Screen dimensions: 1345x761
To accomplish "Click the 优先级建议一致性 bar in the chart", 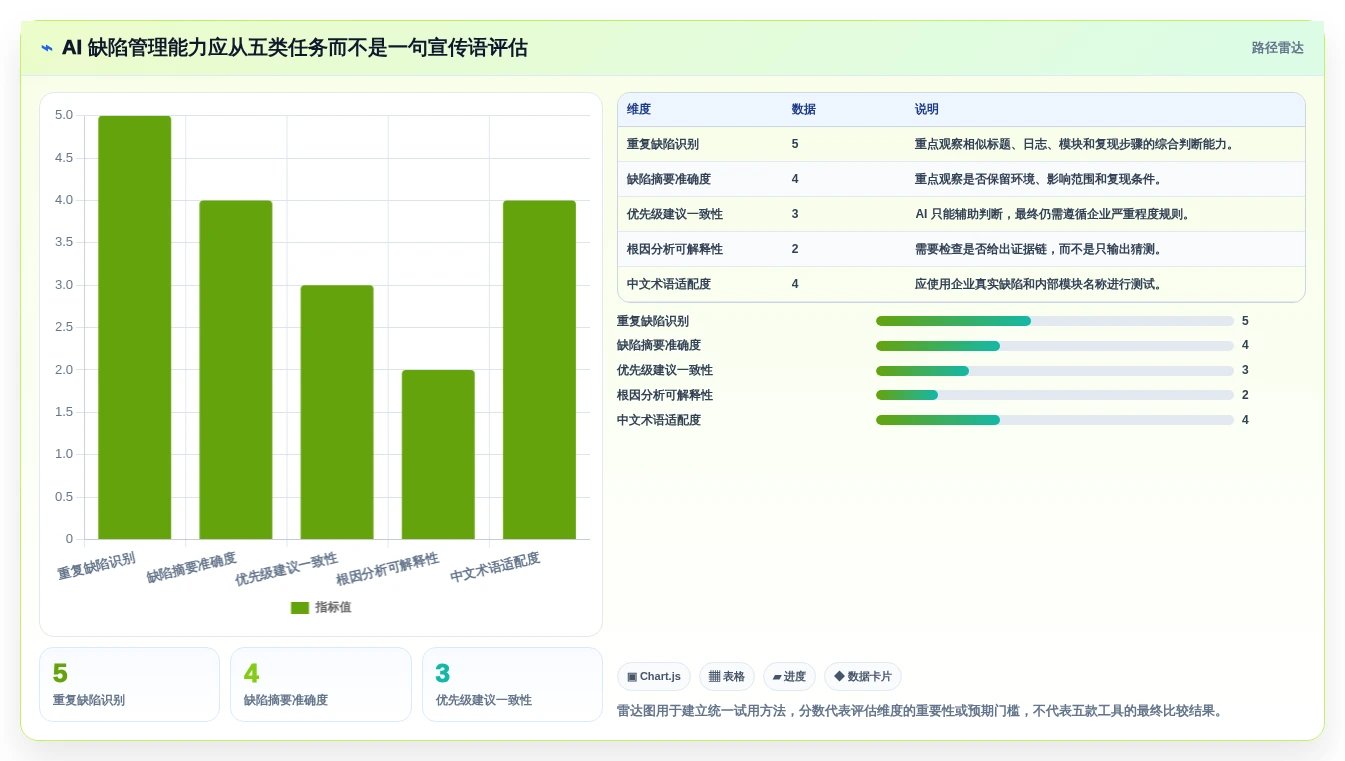I will (x=337, y=412).
